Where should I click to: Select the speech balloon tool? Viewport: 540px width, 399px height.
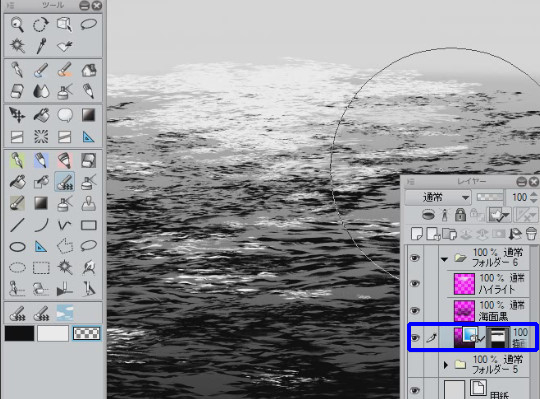[64, 115]
